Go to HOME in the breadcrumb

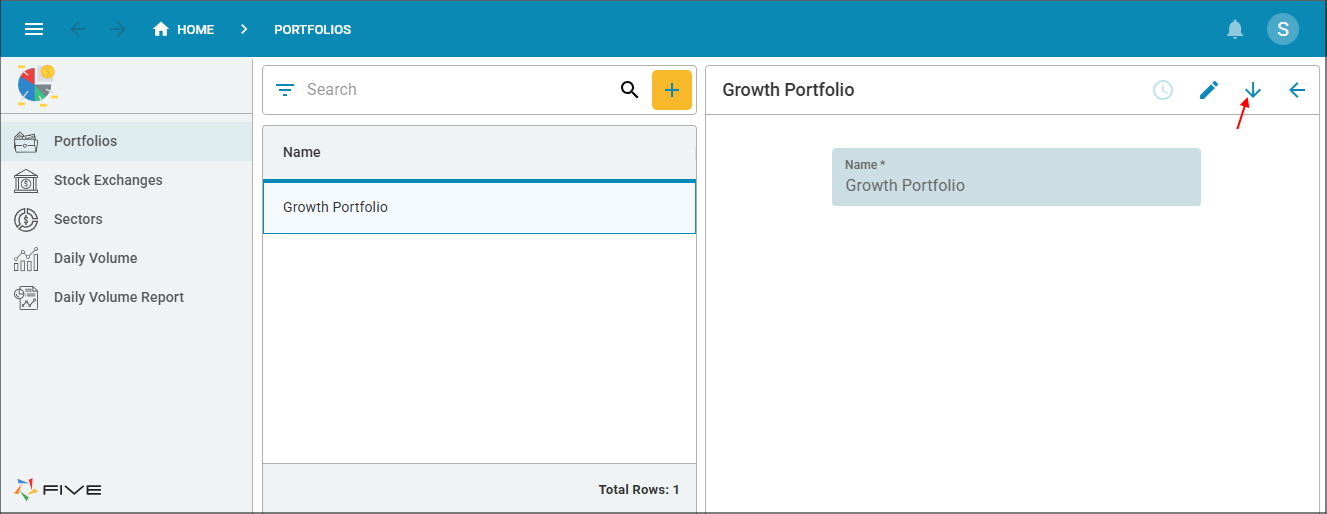point(184,29)
